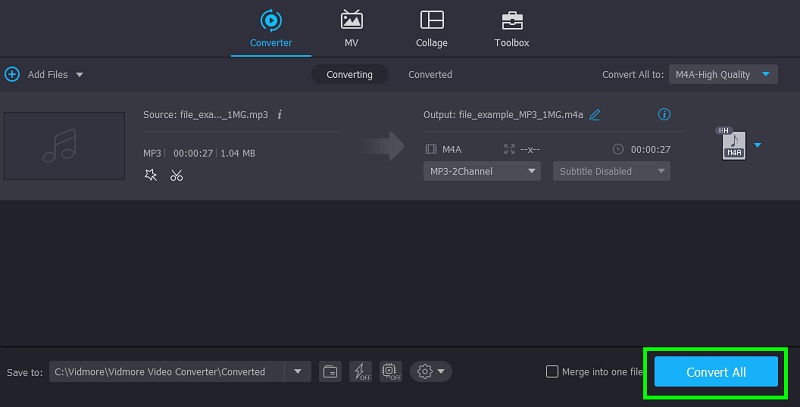Click the blue output info icon
The width and height of the screenshot is (800, 407).
pos(664,115)
